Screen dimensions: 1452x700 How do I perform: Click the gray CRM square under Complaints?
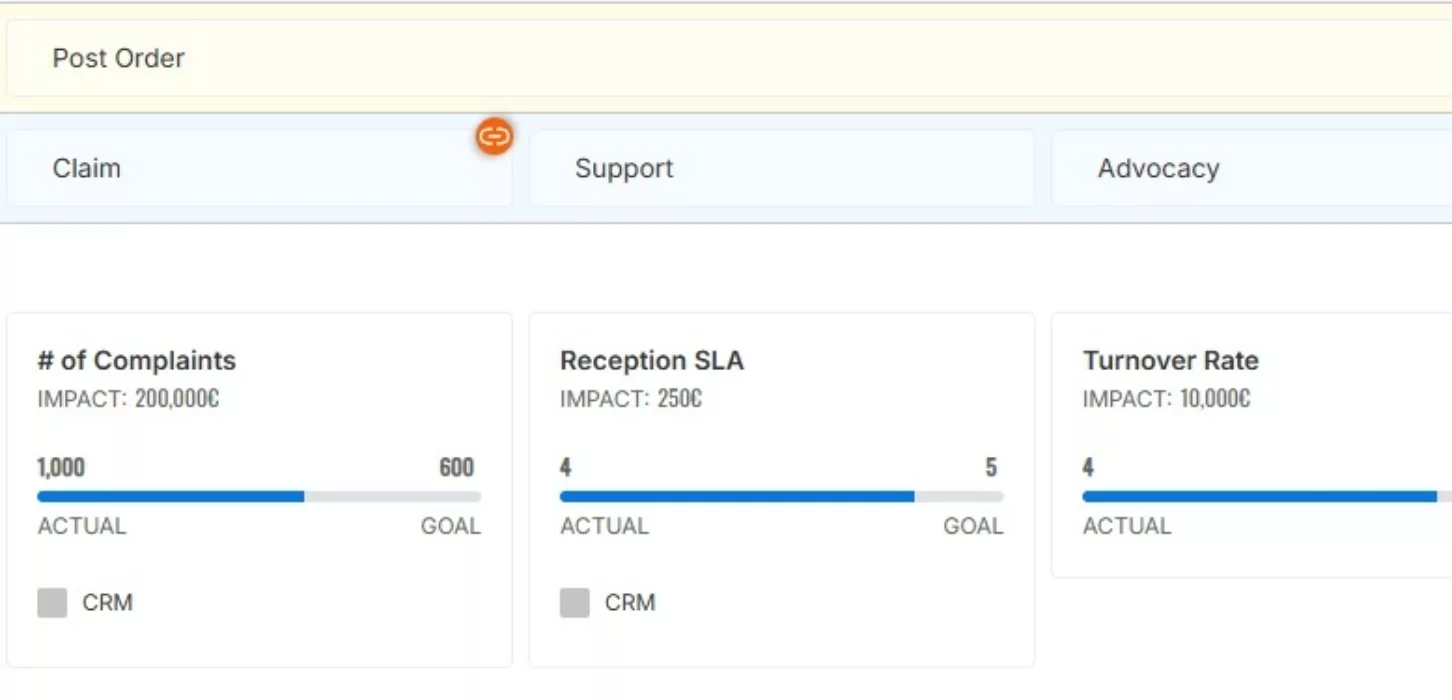pos(52,603)
